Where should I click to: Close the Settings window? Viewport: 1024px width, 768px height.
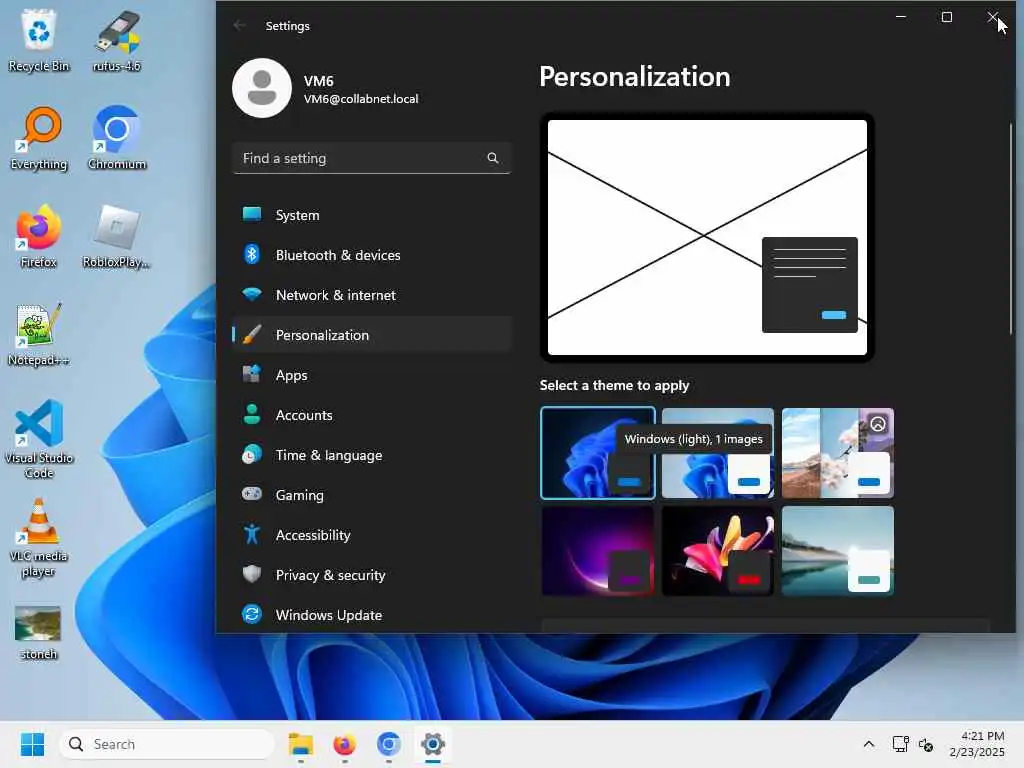pos(993,17)
